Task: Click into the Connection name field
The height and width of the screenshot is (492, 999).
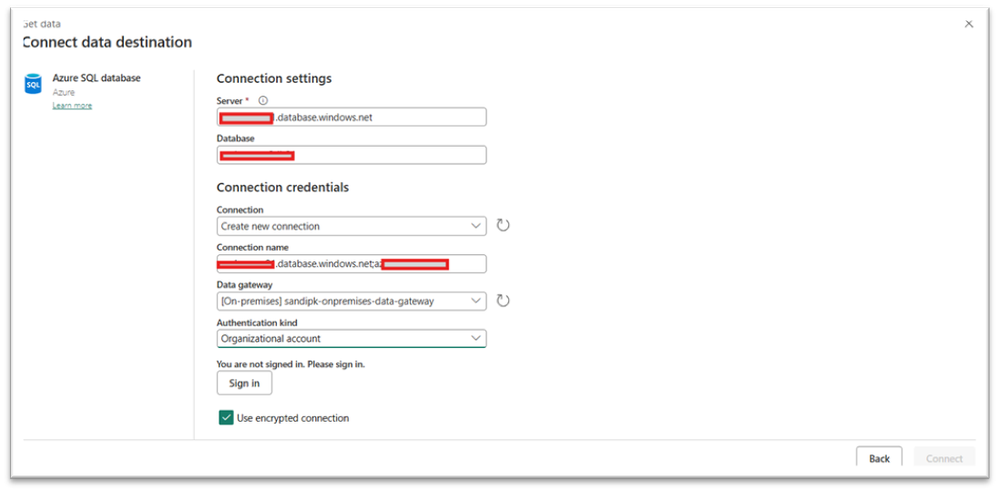Action: 352,264
